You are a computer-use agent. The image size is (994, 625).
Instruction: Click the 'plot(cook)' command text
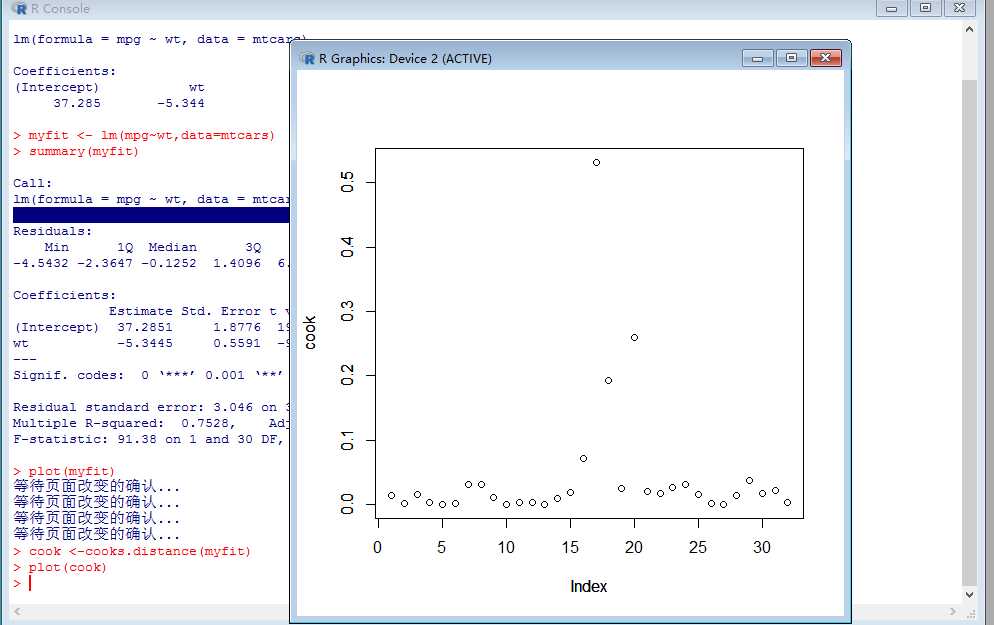[67, 567]
